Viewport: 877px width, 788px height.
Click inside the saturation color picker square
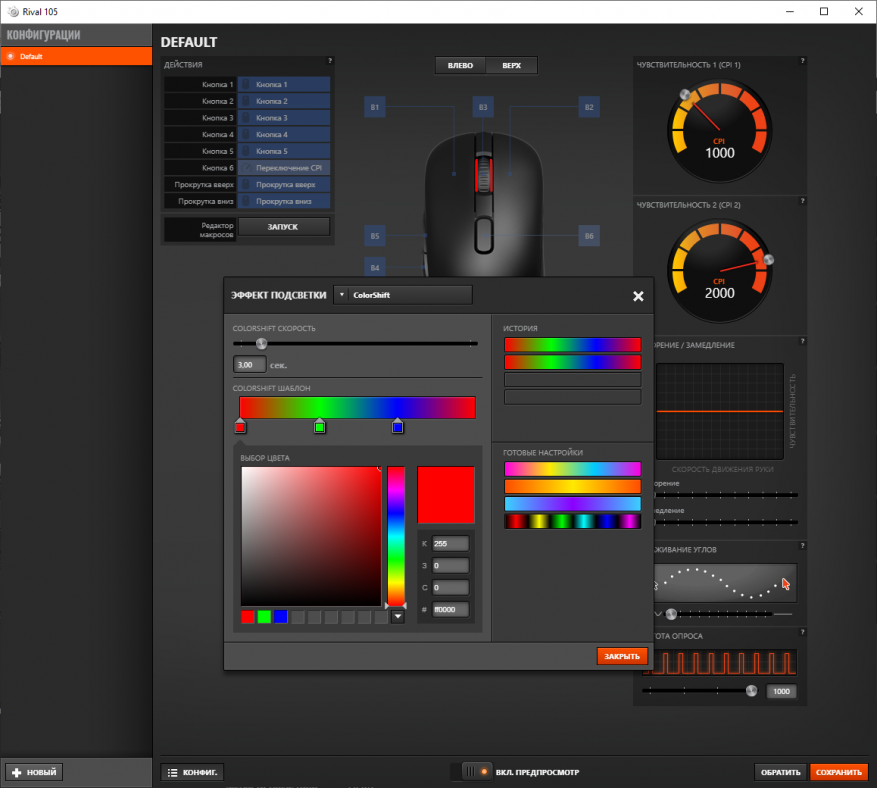click(311, 536)
